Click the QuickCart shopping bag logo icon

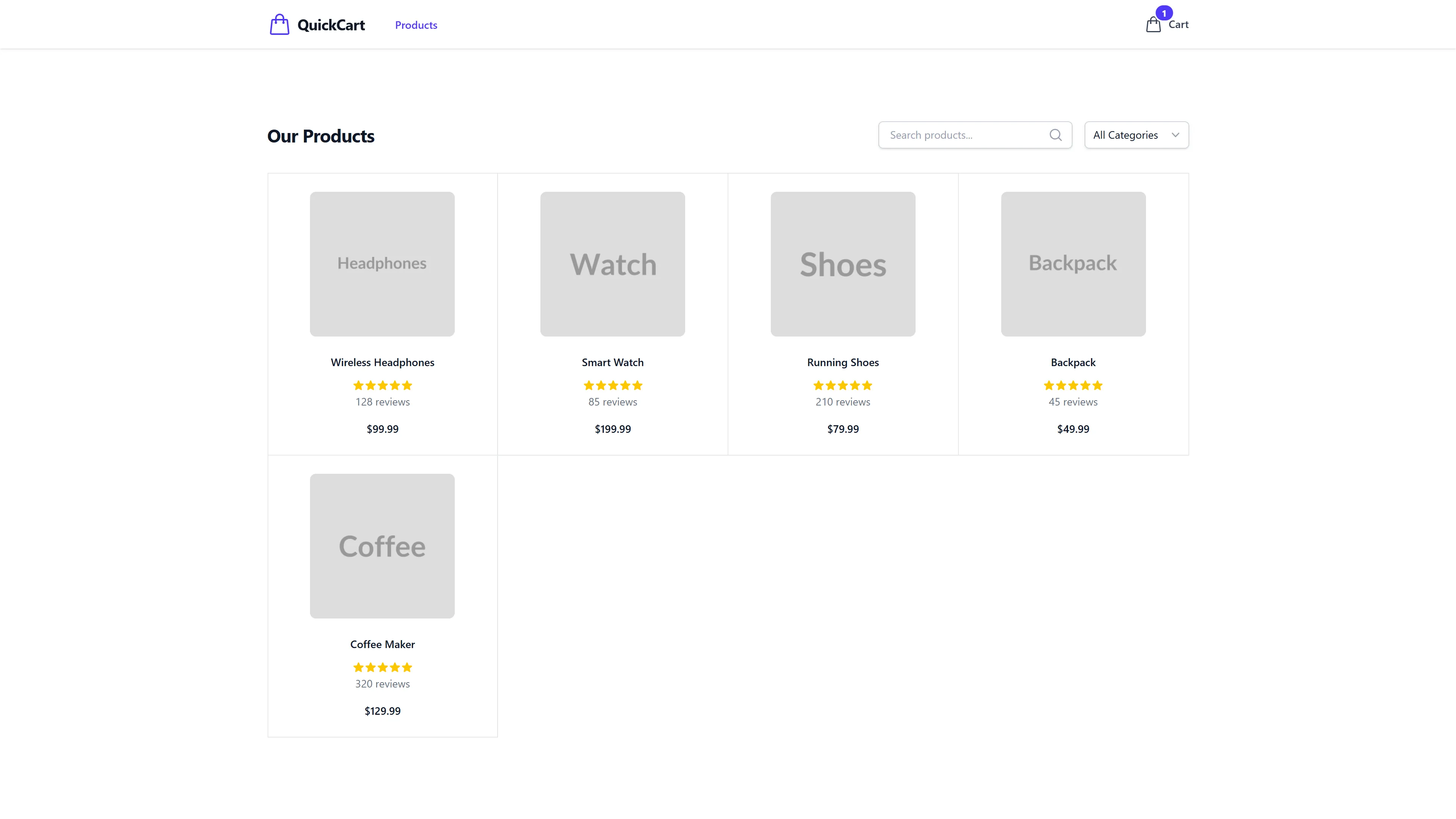point(280,24)
